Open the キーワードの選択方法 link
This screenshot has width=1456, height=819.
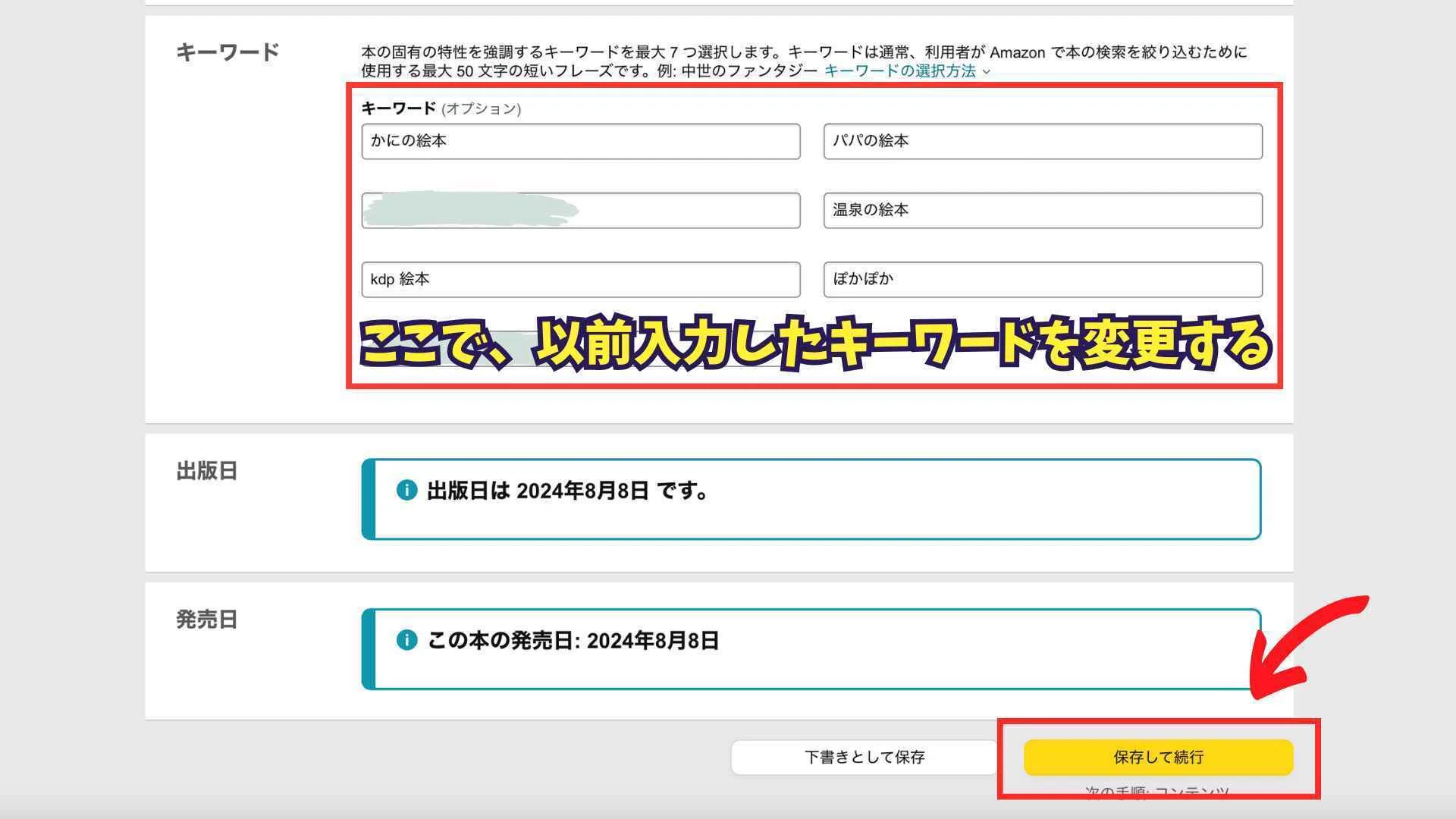(x=900, y=71)
